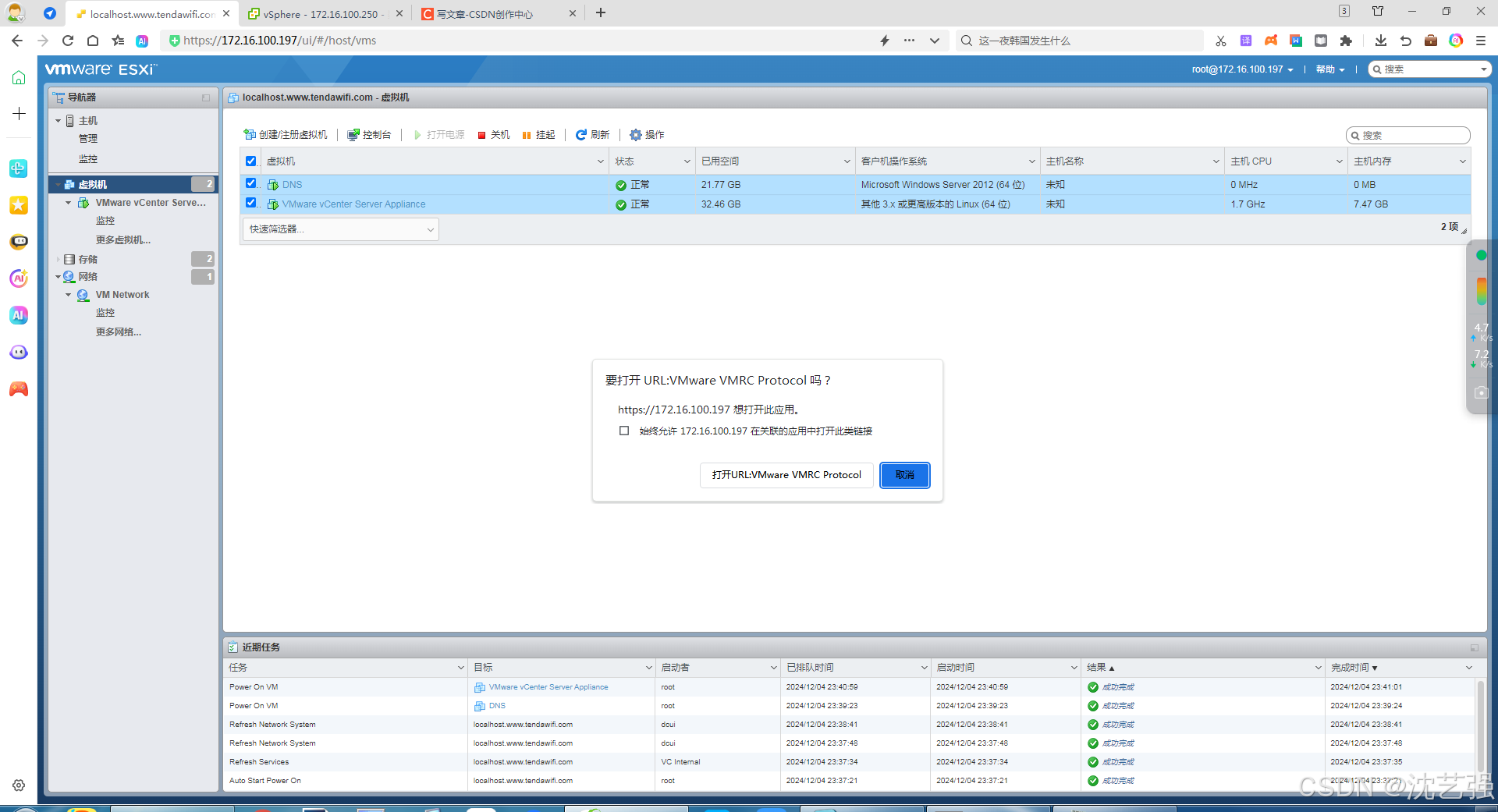Collapse the Host (主机) tree node

pyautogui.click(x=58, y=121)
